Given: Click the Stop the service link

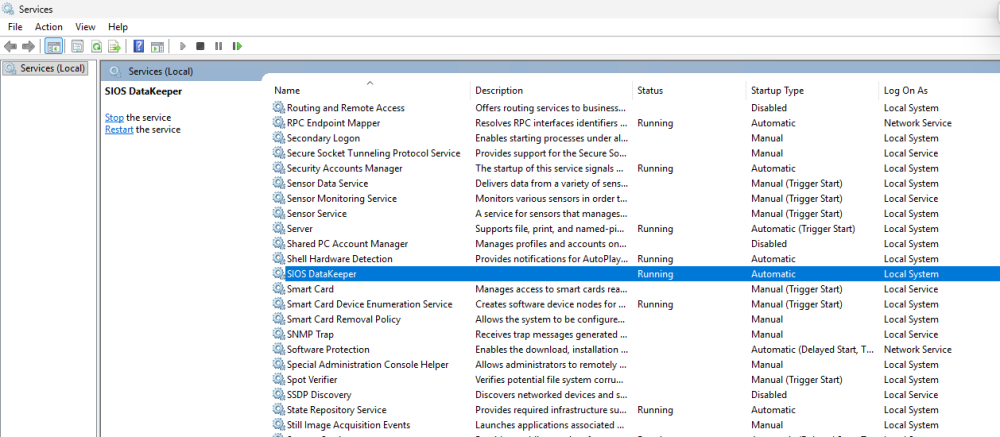Looking at the screenshot, I should [114, 117].
